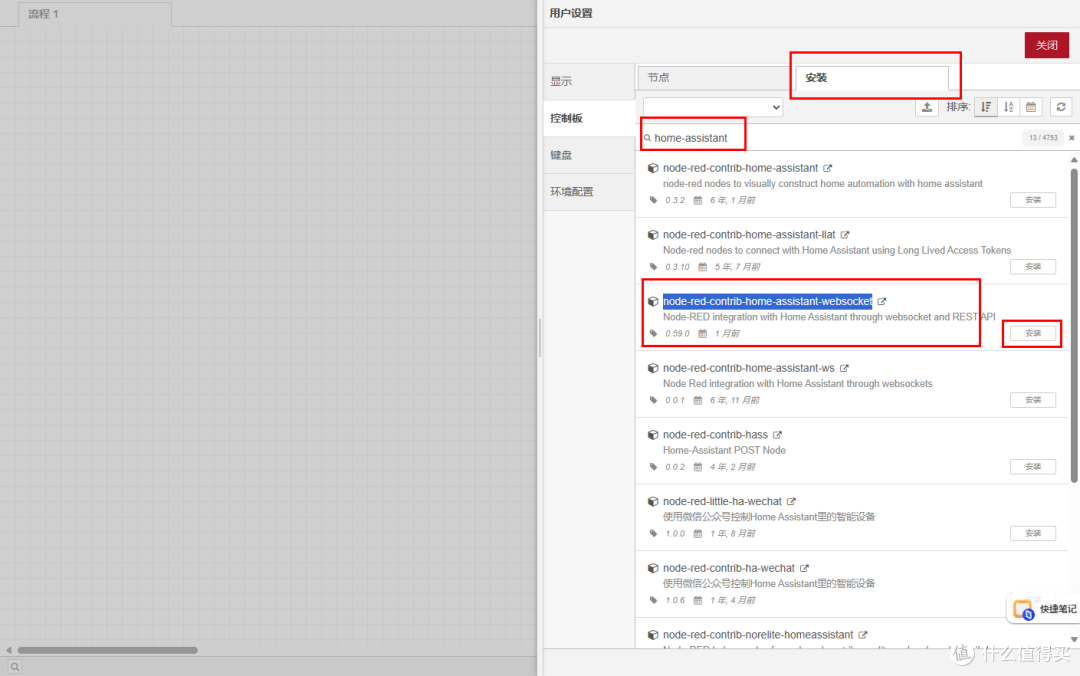The width and height of the screenshot is (1080, 676).
Task: Click the module list vertical scrollbar
Action: pyautogui.click(x=1074, y=324)
